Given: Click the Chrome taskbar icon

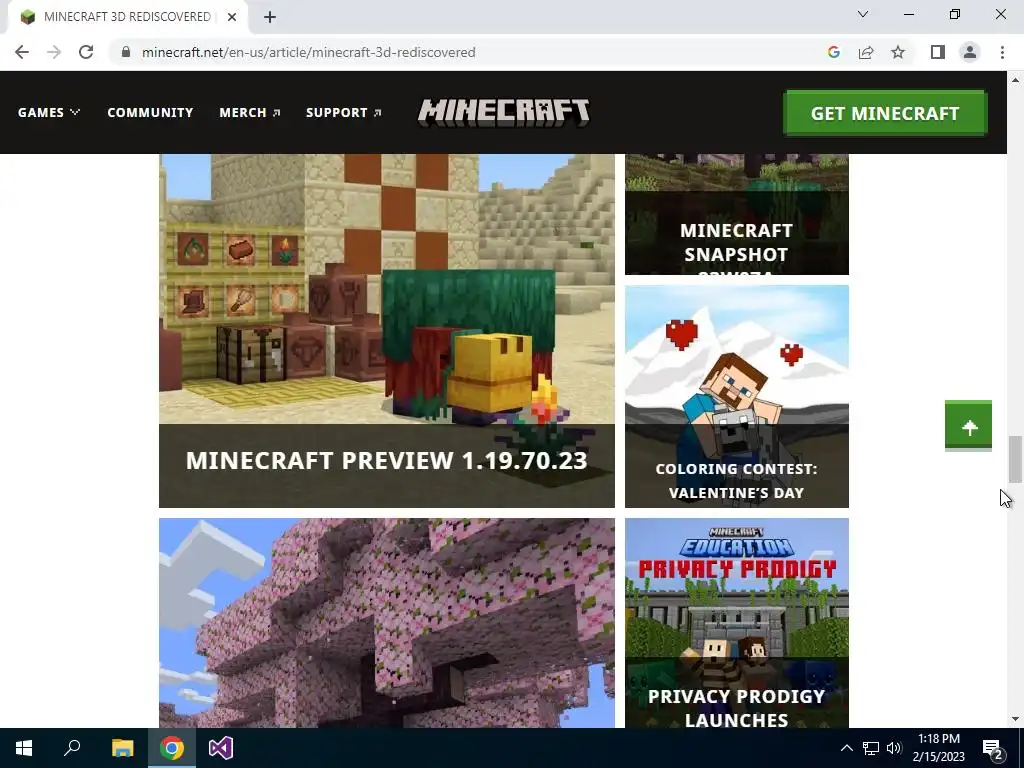Looking at the screenshot, I should 172,748.
